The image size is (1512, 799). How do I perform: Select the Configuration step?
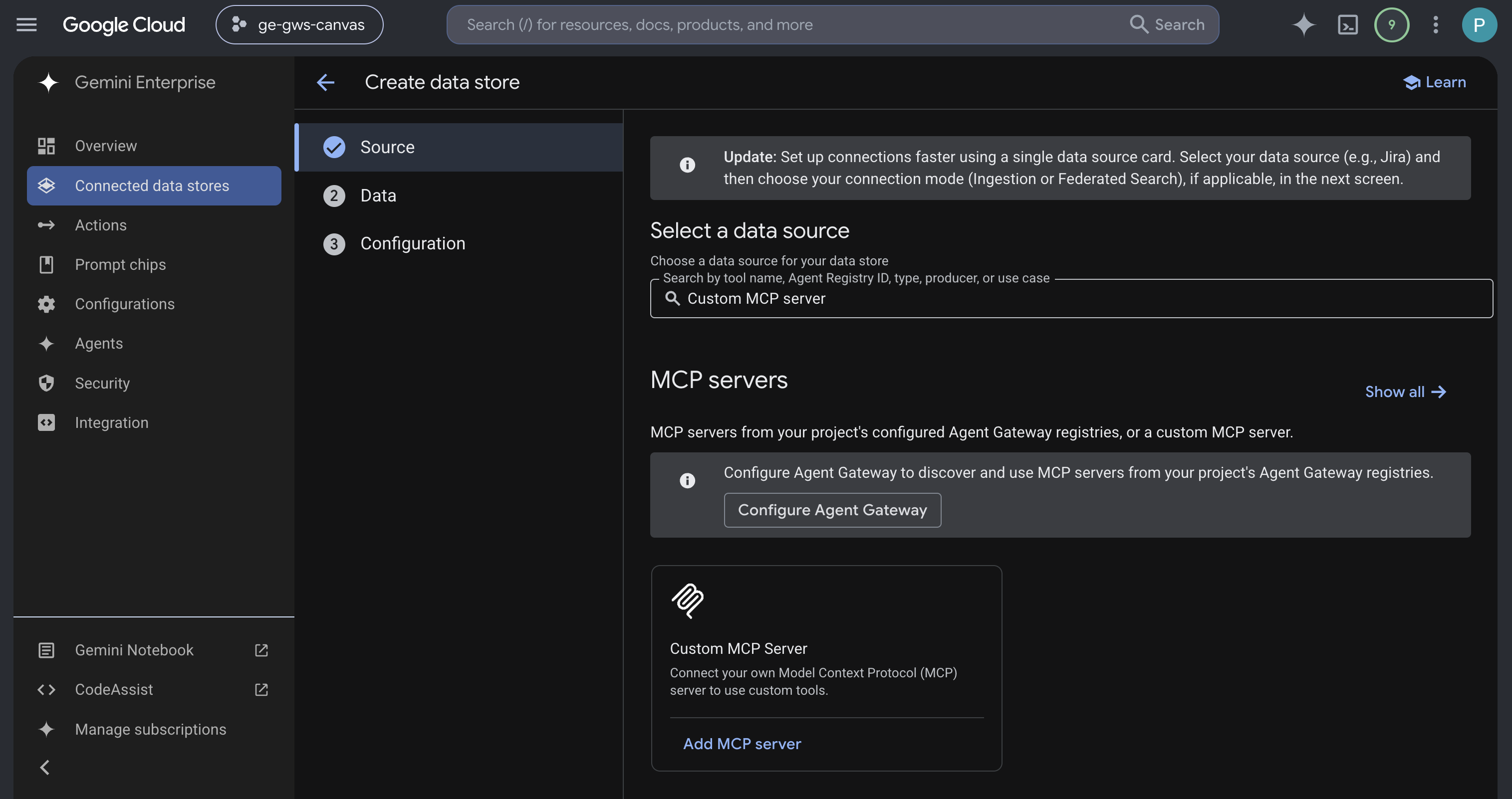(459, 243)
